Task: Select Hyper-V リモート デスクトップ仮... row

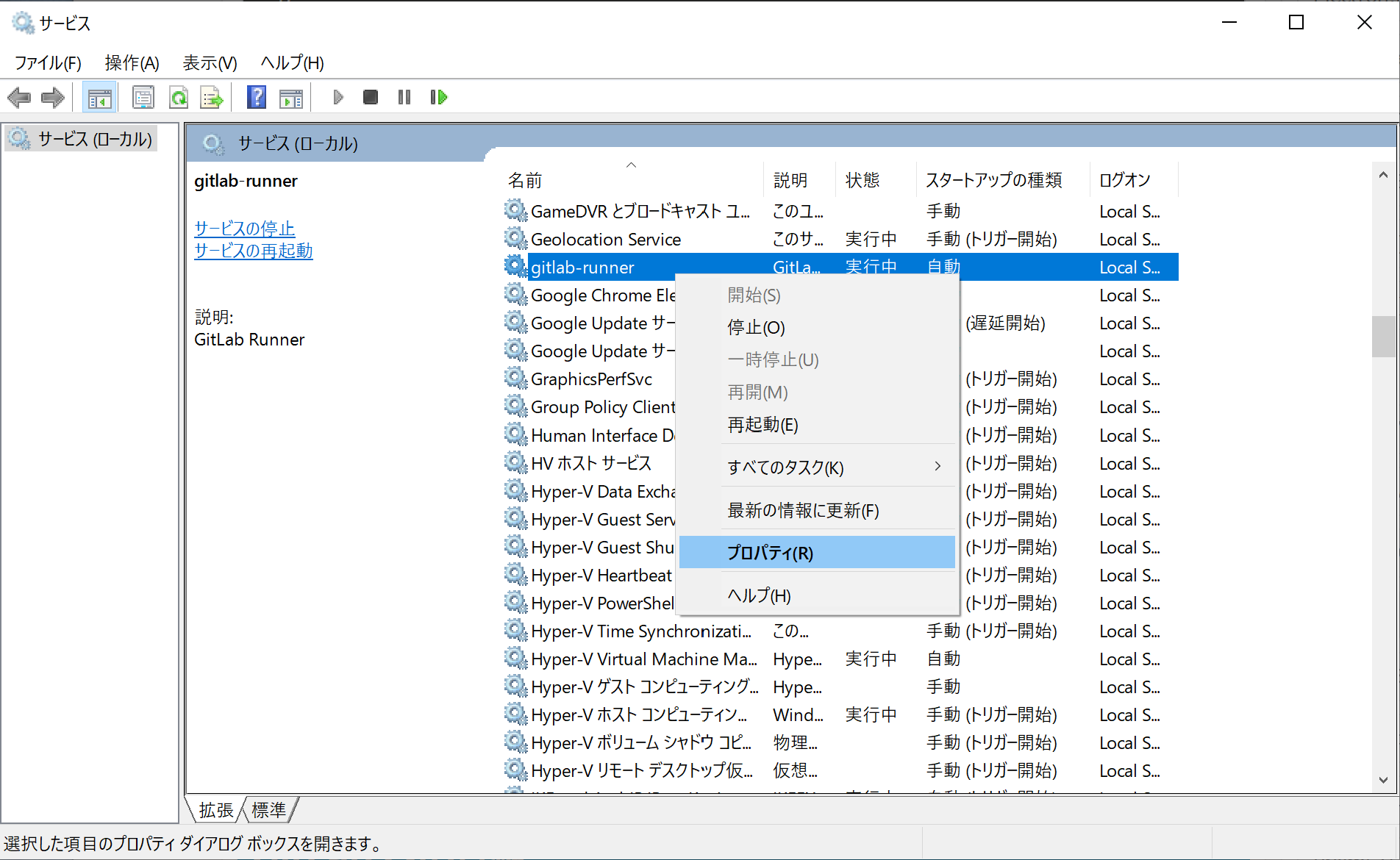Action: pyautogui.click(x=841, y=770)
